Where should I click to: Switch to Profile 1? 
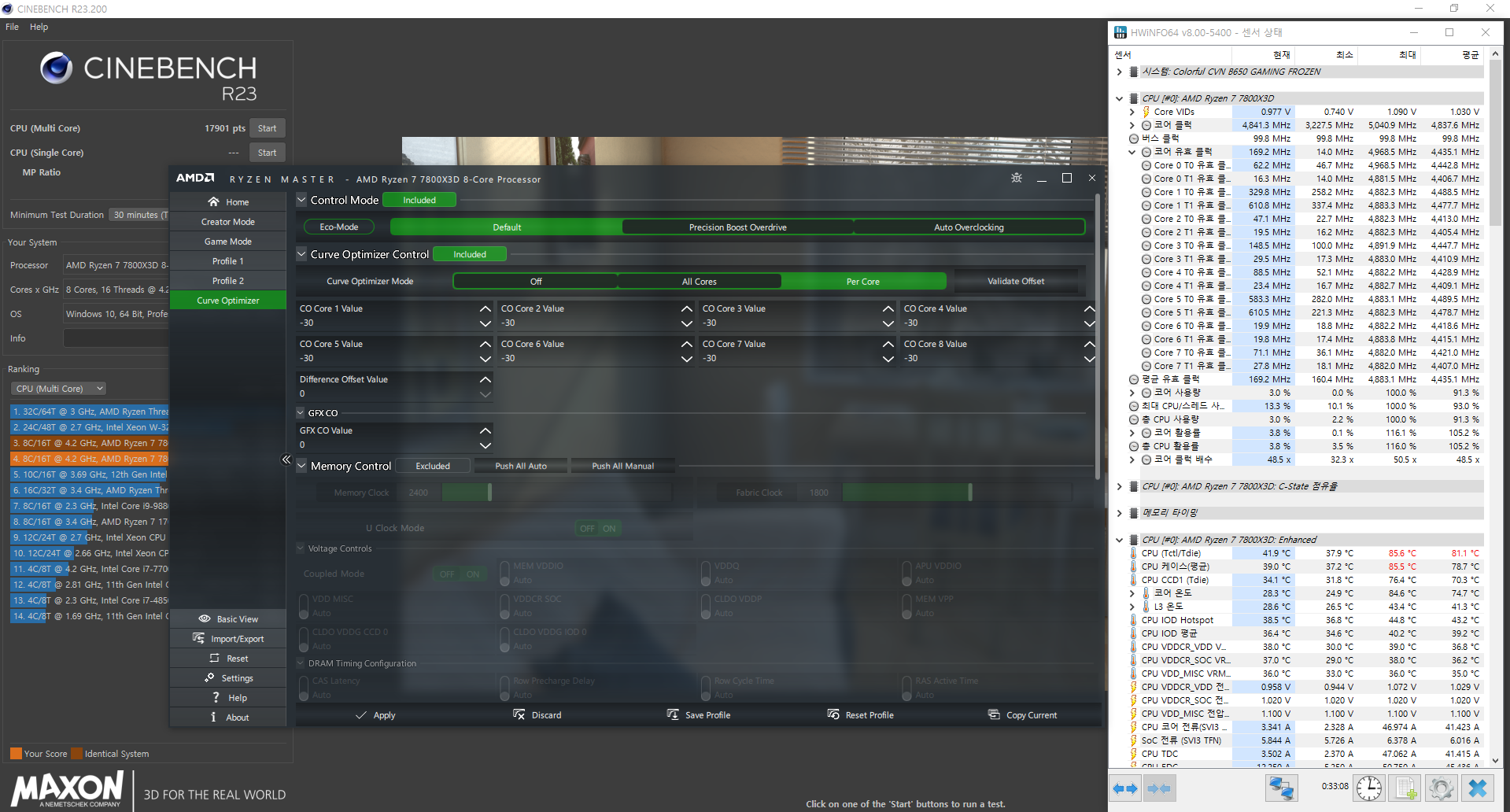[x=228, y=261]
